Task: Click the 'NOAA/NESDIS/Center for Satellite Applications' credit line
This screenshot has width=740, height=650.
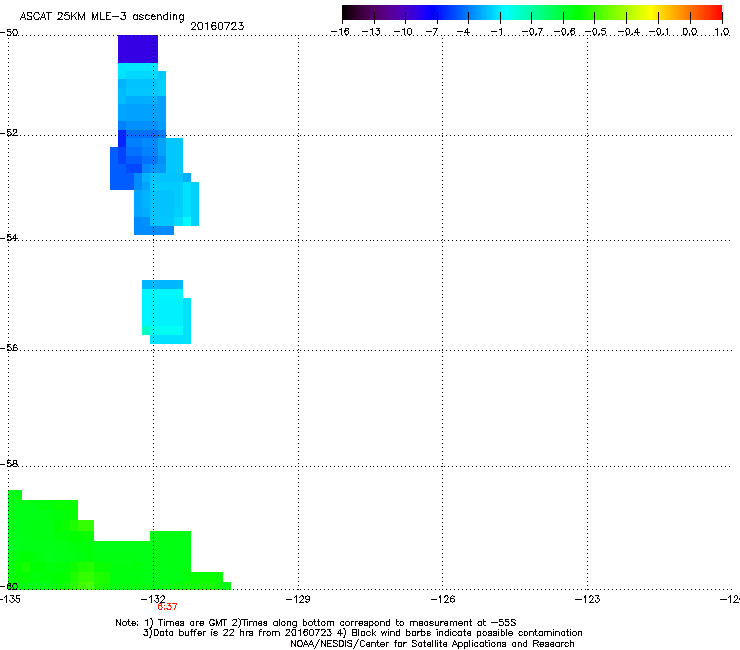Action: 432,643
